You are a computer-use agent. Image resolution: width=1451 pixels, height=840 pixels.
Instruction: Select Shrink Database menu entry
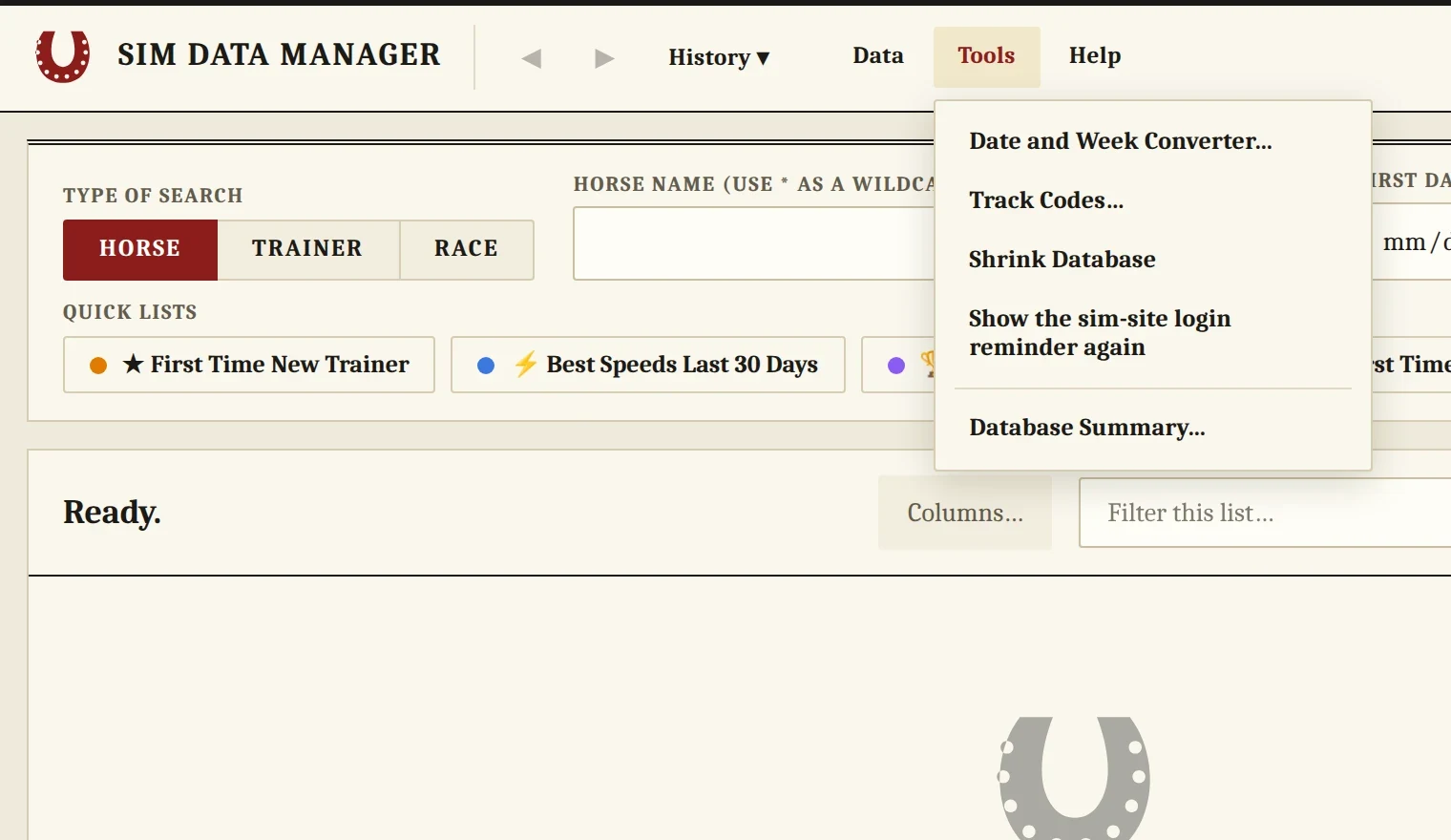point(1153,260)
